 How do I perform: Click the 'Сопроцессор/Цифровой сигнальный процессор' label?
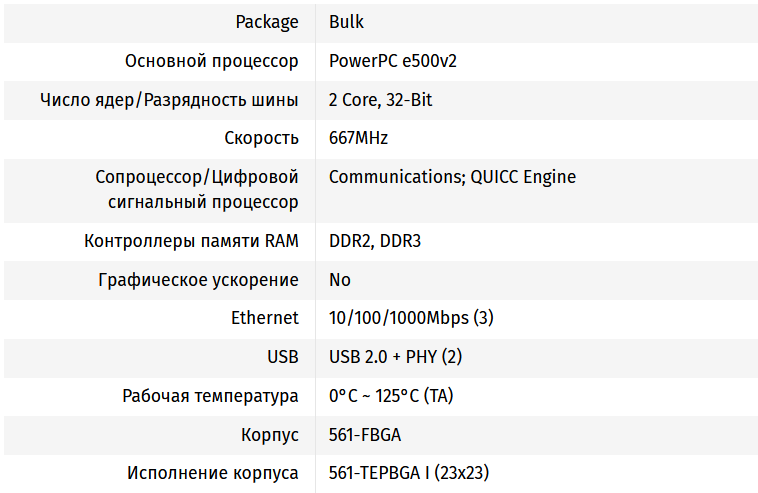tap(197, 189)
